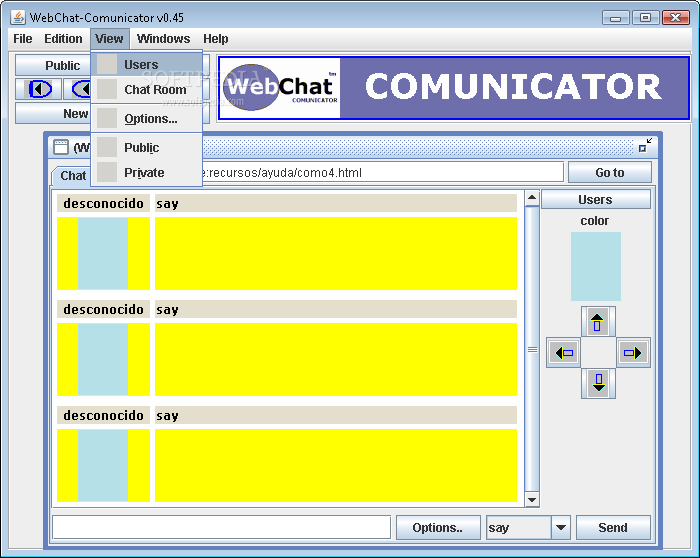The image size is (700, 558).
Task: Toggle the Private menu checkbox icon
Action: coord(107,172)
